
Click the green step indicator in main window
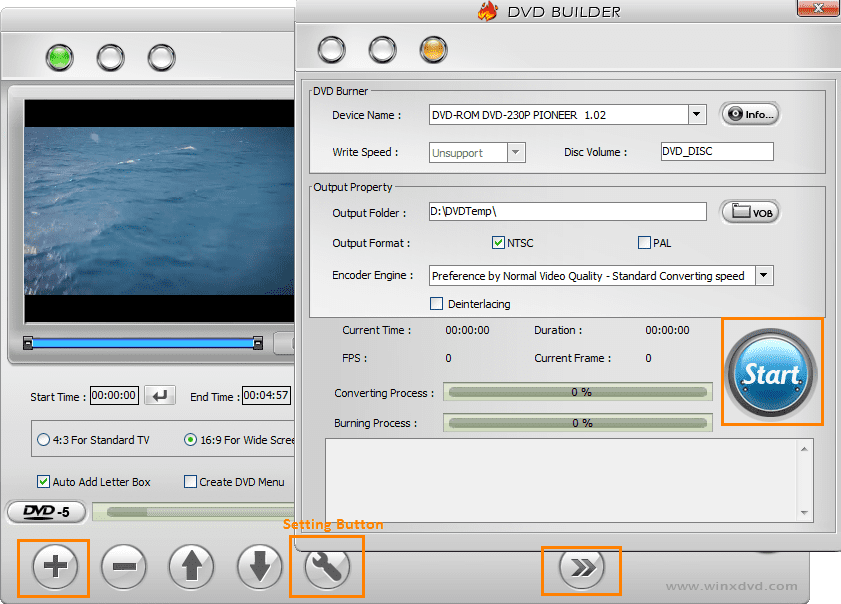60,57
